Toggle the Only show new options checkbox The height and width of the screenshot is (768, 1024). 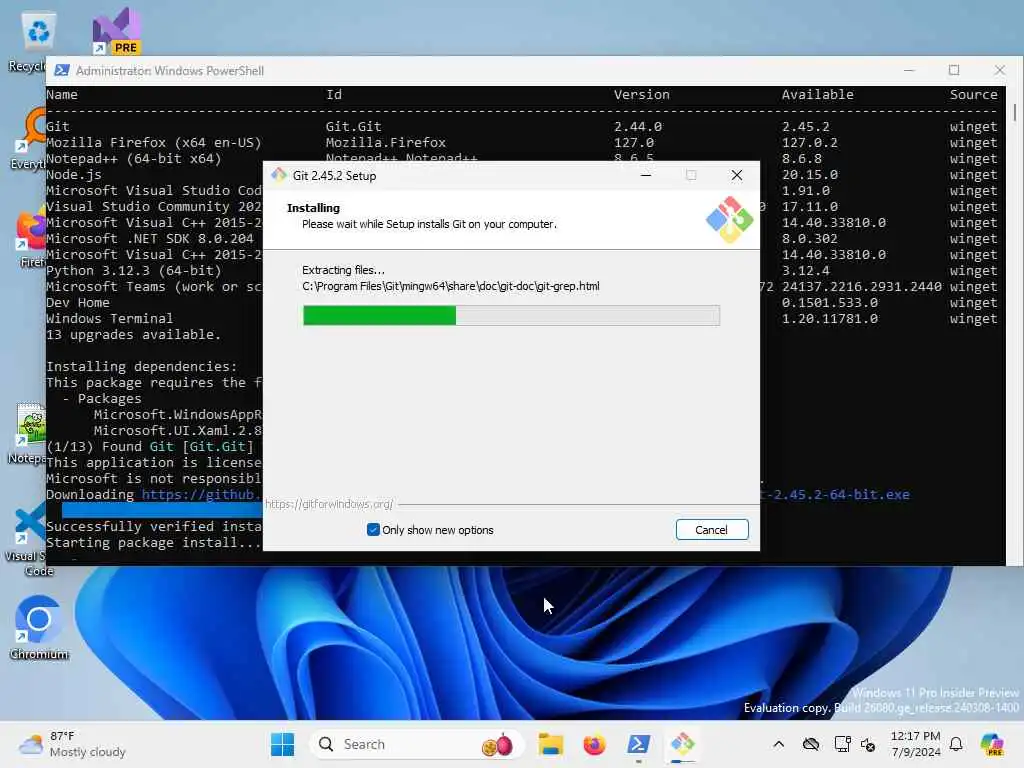point(373,530)
